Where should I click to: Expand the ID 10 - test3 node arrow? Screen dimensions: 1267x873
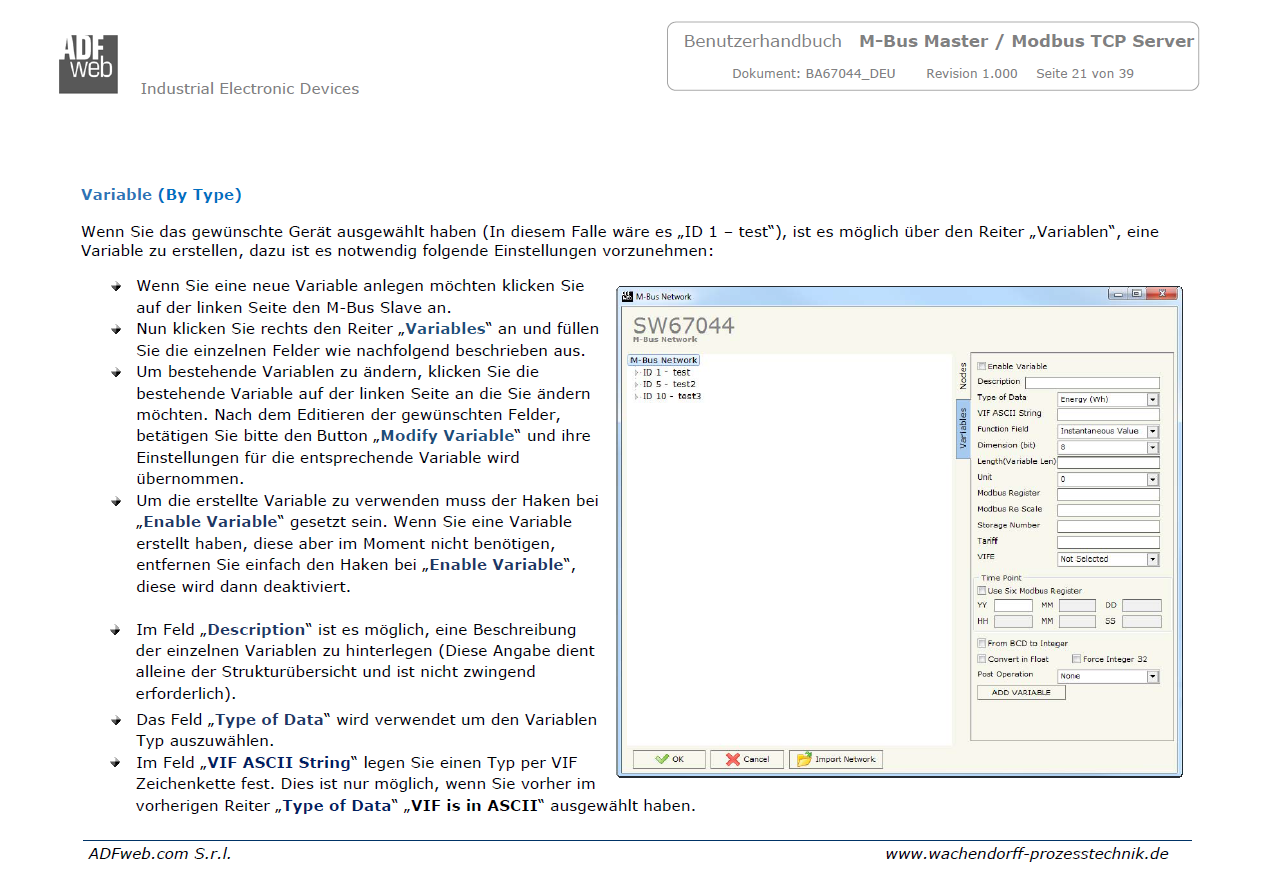pos(636,397)
